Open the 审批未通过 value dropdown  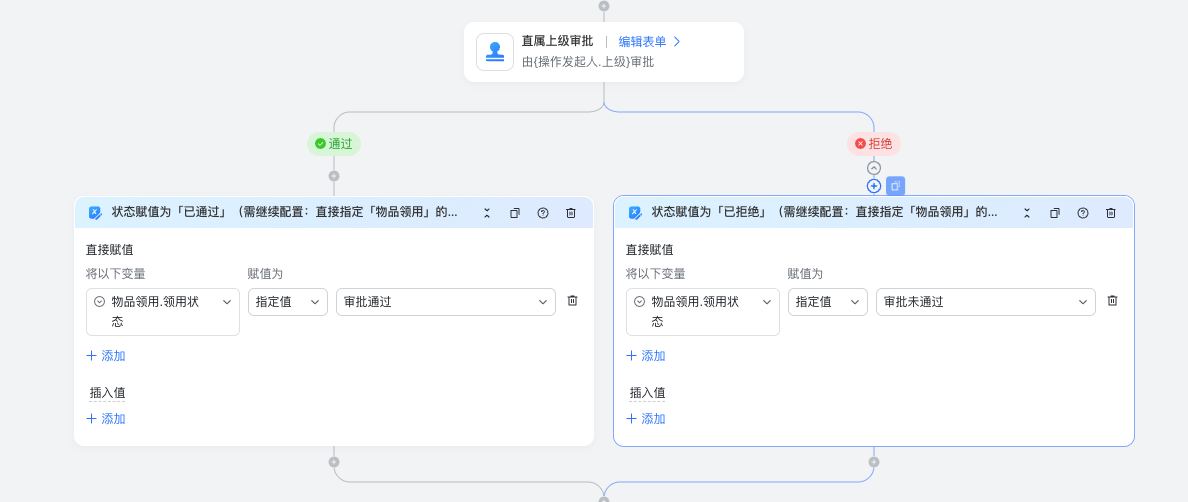[x=986, y=302]
